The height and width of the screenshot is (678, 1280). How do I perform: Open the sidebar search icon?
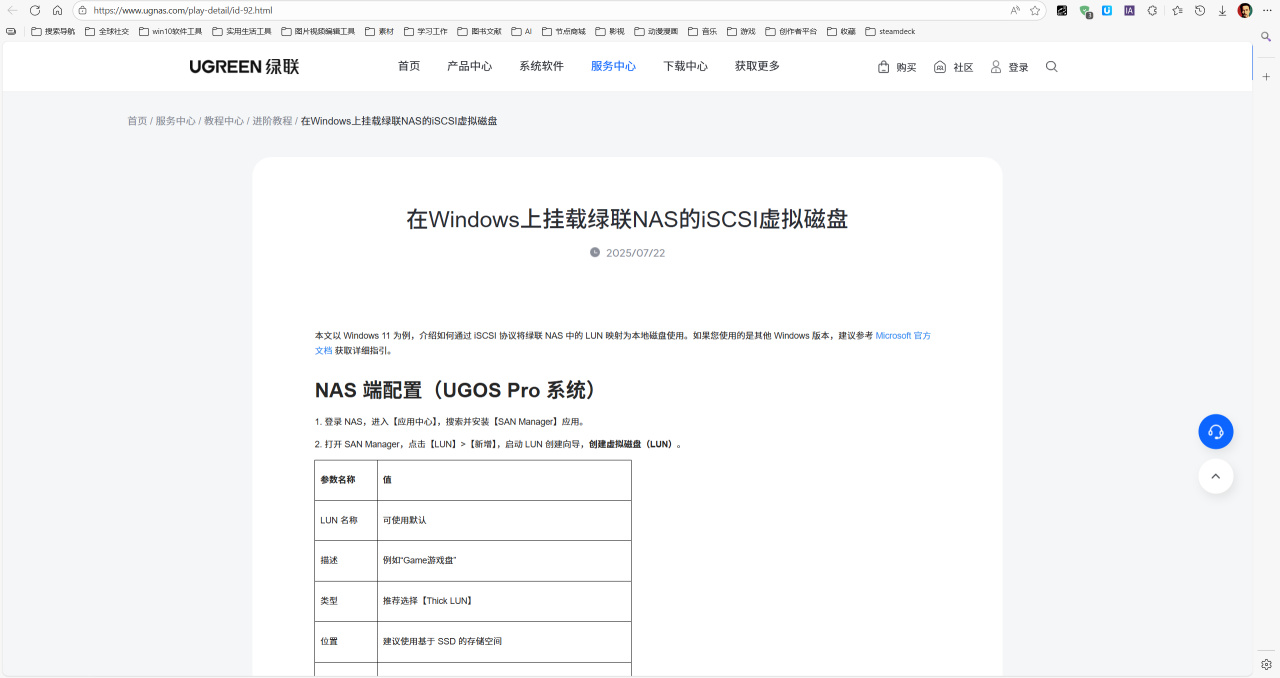point(1266,36)
